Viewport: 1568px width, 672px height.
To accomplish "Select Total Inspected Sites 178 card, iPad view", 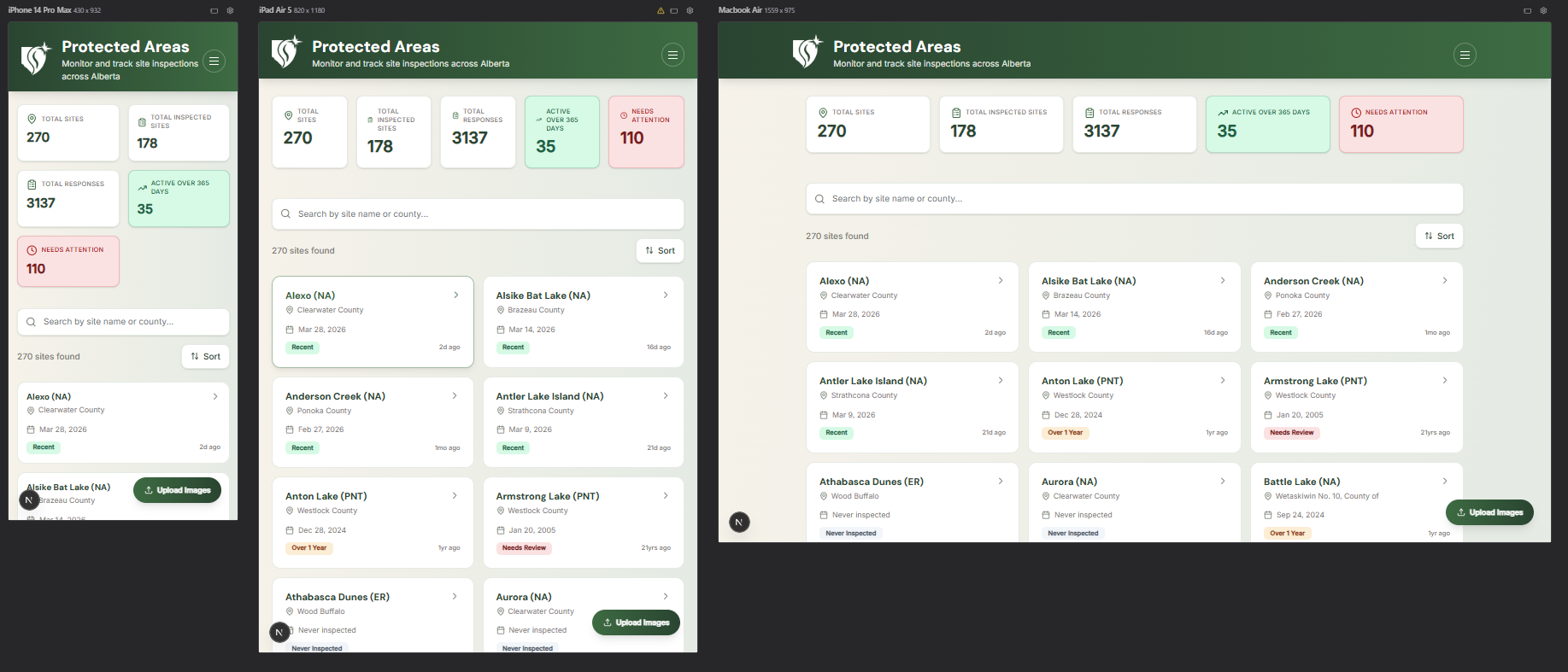I will [394, 132].
